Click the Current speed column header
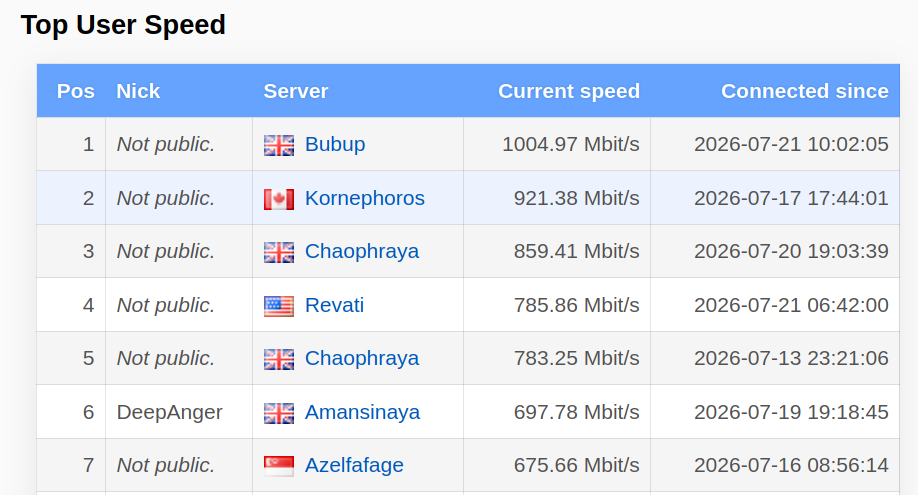 point(568,91)
